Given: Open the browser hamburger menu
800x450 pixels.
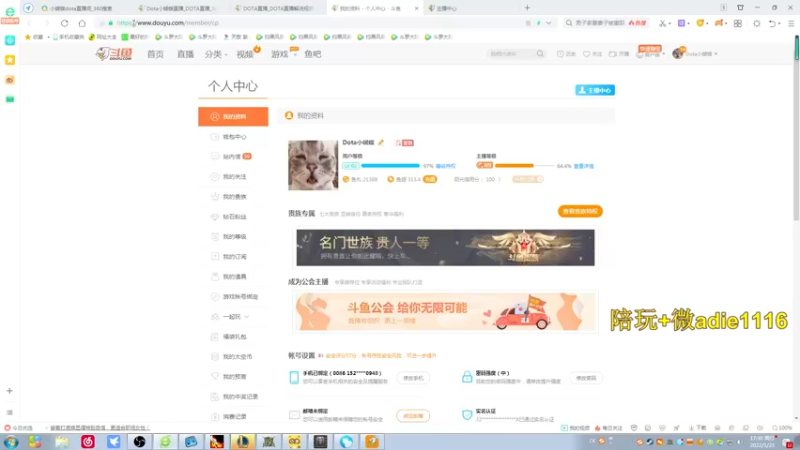Looking at the screenshot, I should click(791, 23).
